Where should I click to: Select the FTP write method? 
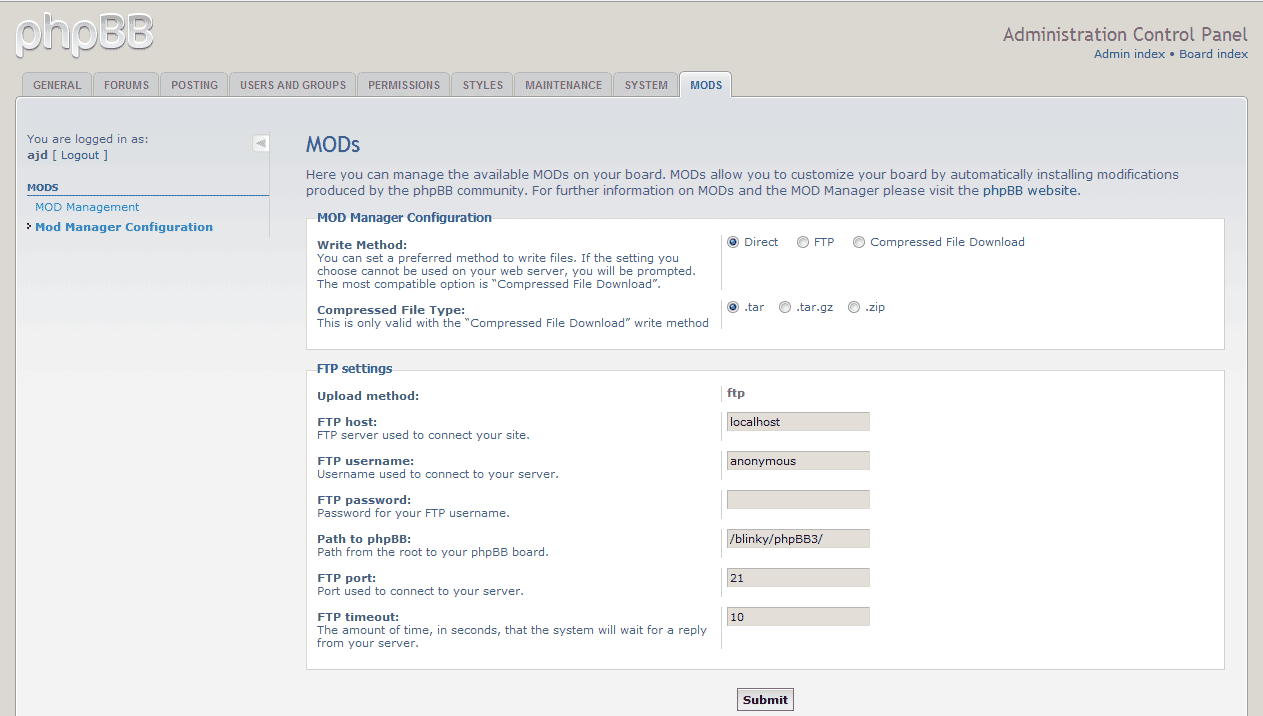pyautogui.click(x=803, y=242)
